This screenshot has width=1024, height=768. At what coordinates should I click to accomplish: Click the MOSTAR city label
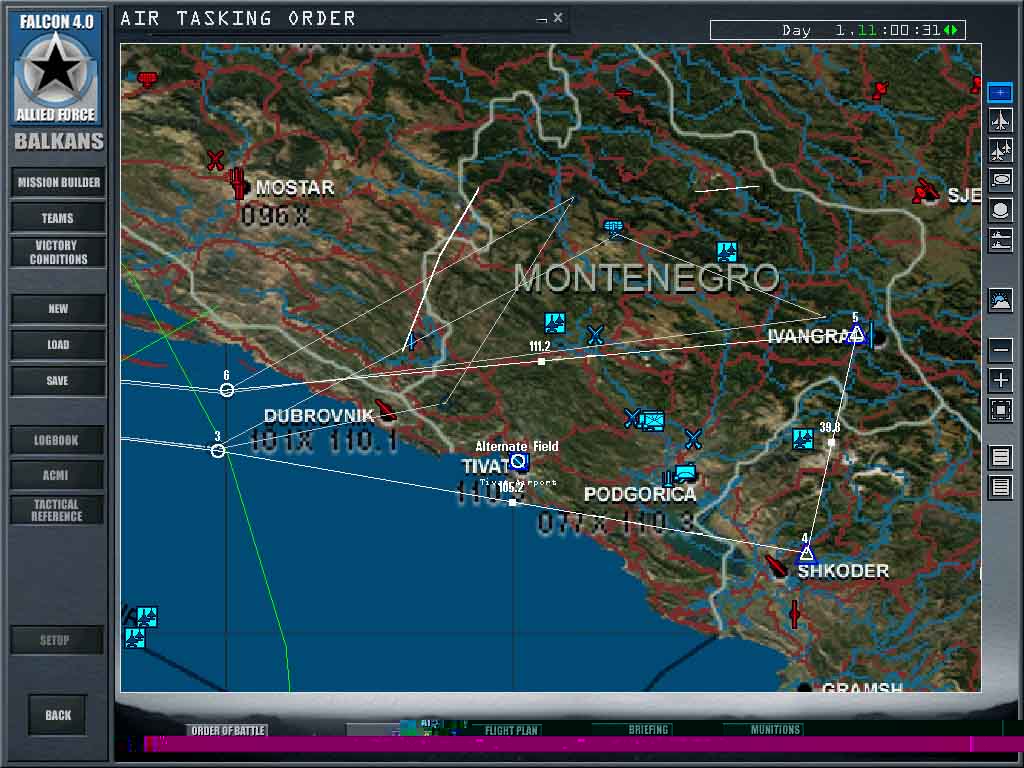[x=295, y=188]
